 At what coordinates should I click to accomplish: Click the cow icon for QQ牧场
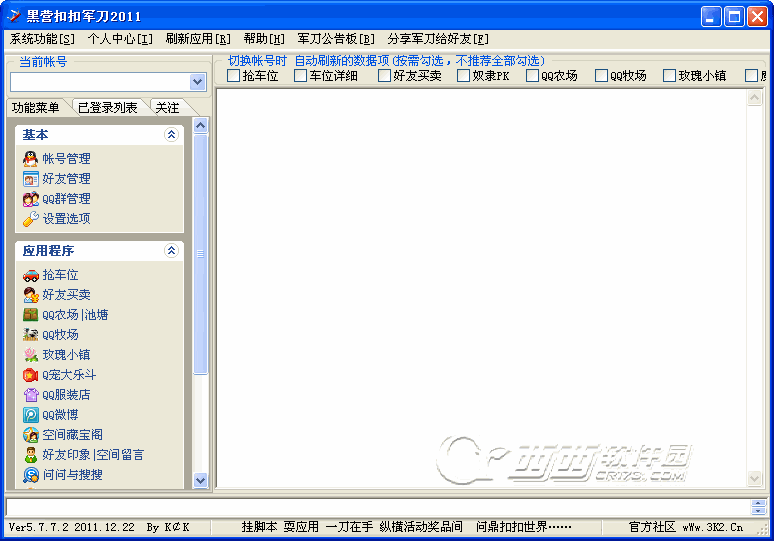(31, 335)
